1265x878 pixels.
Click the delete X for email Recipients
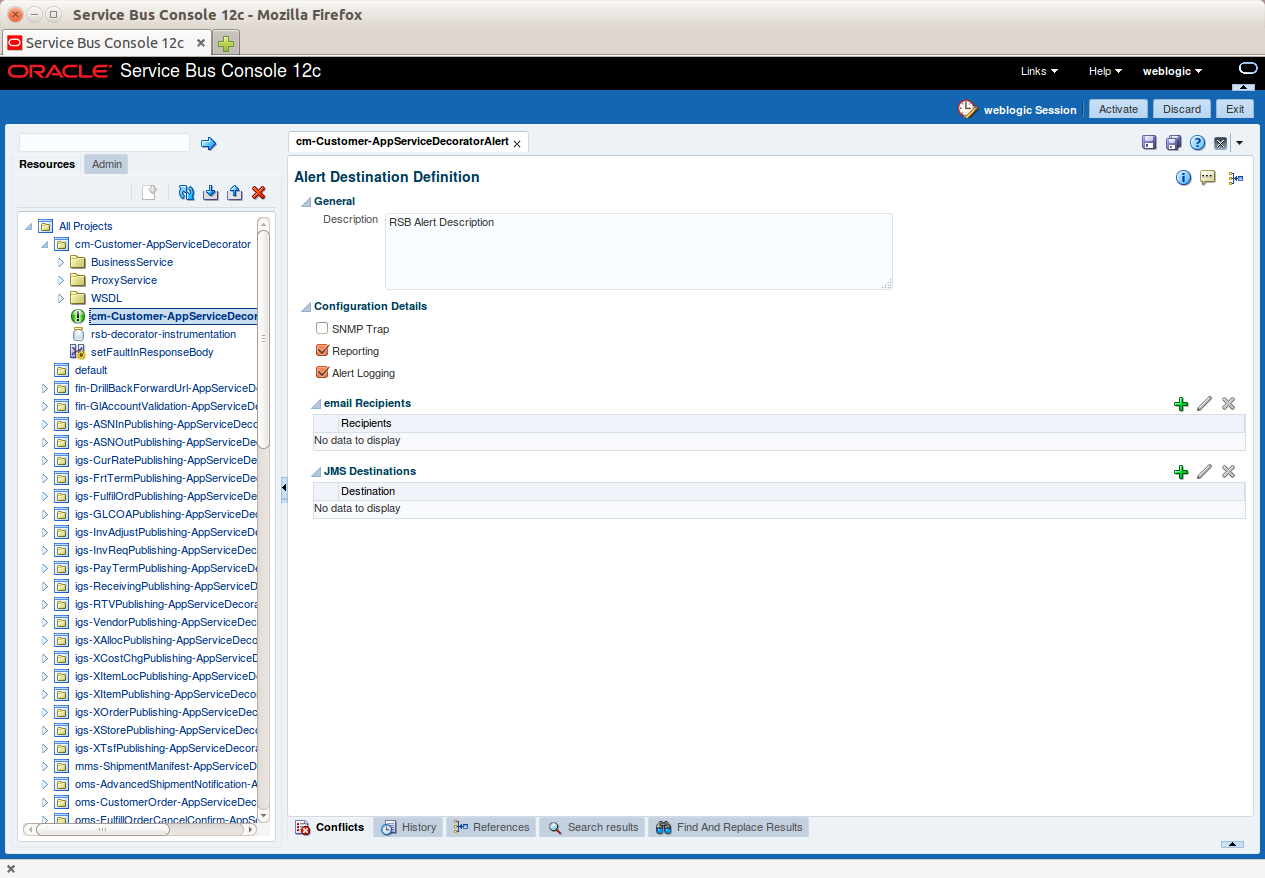[1229, 404]
